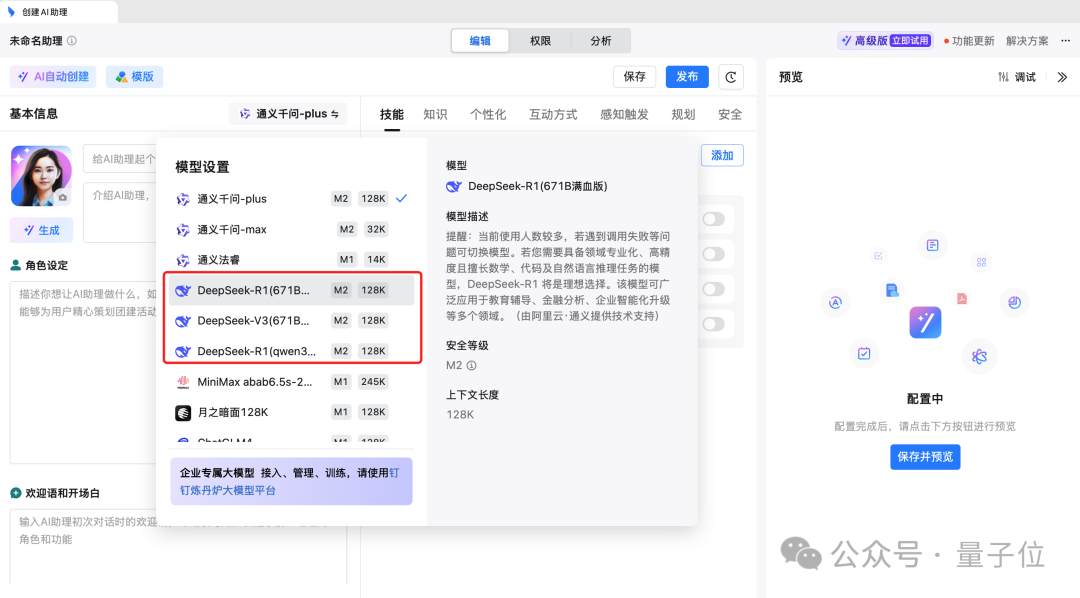Image resolution: width=1080 pixels, height=598 pixels.
Task: Click the blue 发布 publish button
Action: pos(687,77)
